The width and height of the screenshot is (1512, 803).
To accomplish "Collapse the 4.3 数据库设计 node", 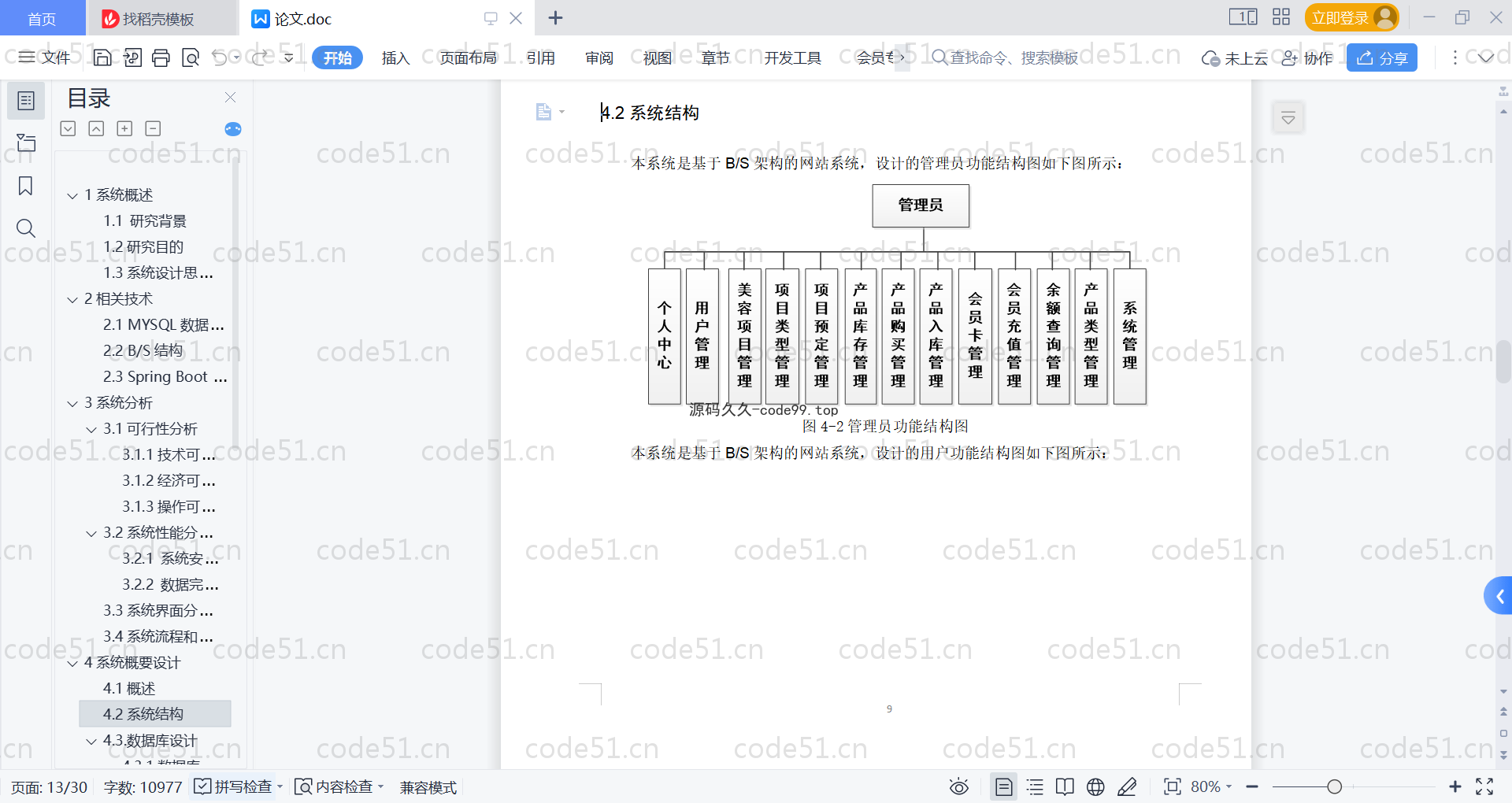I will (x=91, y=741).
